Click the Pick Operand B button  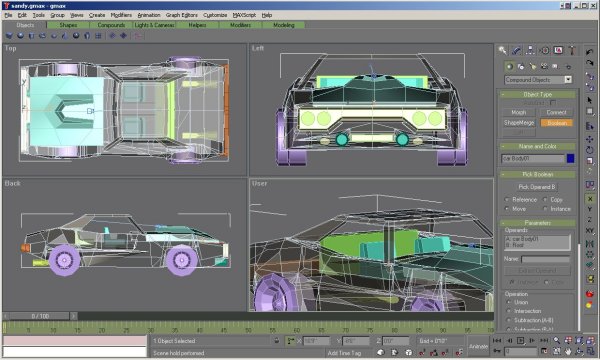(x=536, y=187)
